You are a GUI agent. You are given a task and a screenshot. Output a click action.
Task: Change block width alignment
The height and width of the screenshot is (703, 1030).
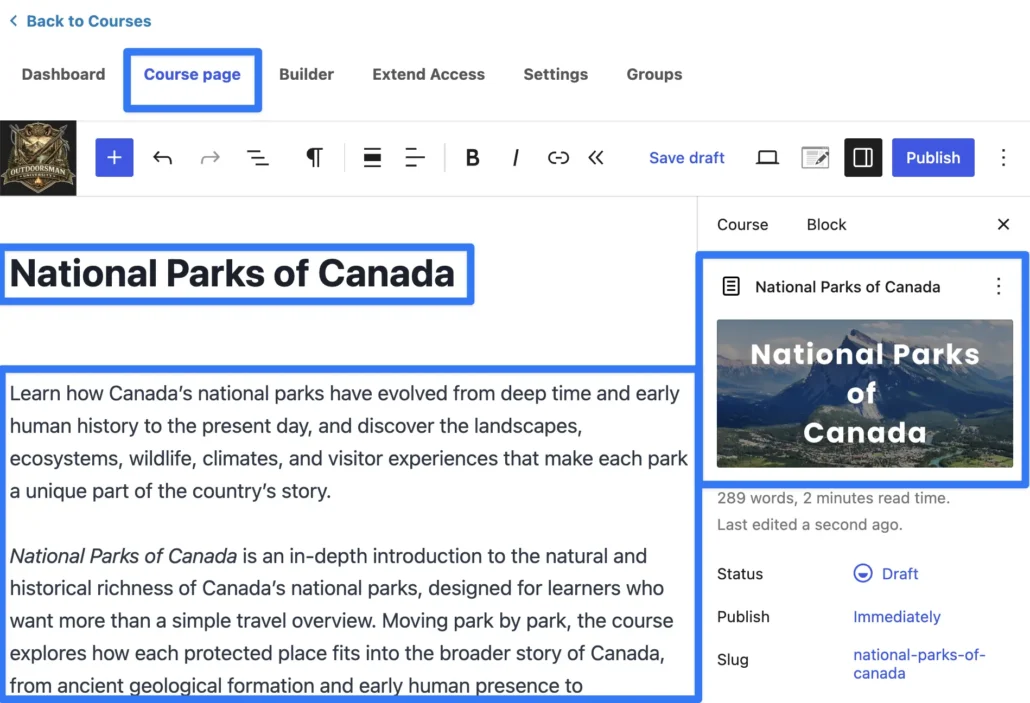[372, 158]
